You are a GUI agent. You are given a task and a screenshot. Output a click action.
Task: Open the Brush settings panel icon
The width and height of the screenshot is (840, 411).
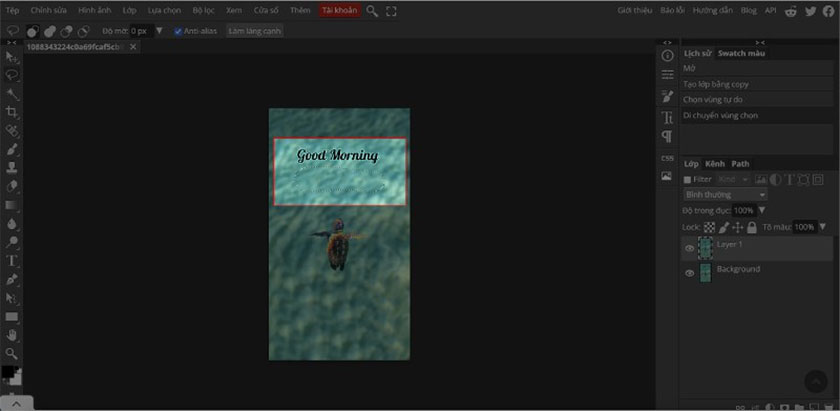coord(667,96)
